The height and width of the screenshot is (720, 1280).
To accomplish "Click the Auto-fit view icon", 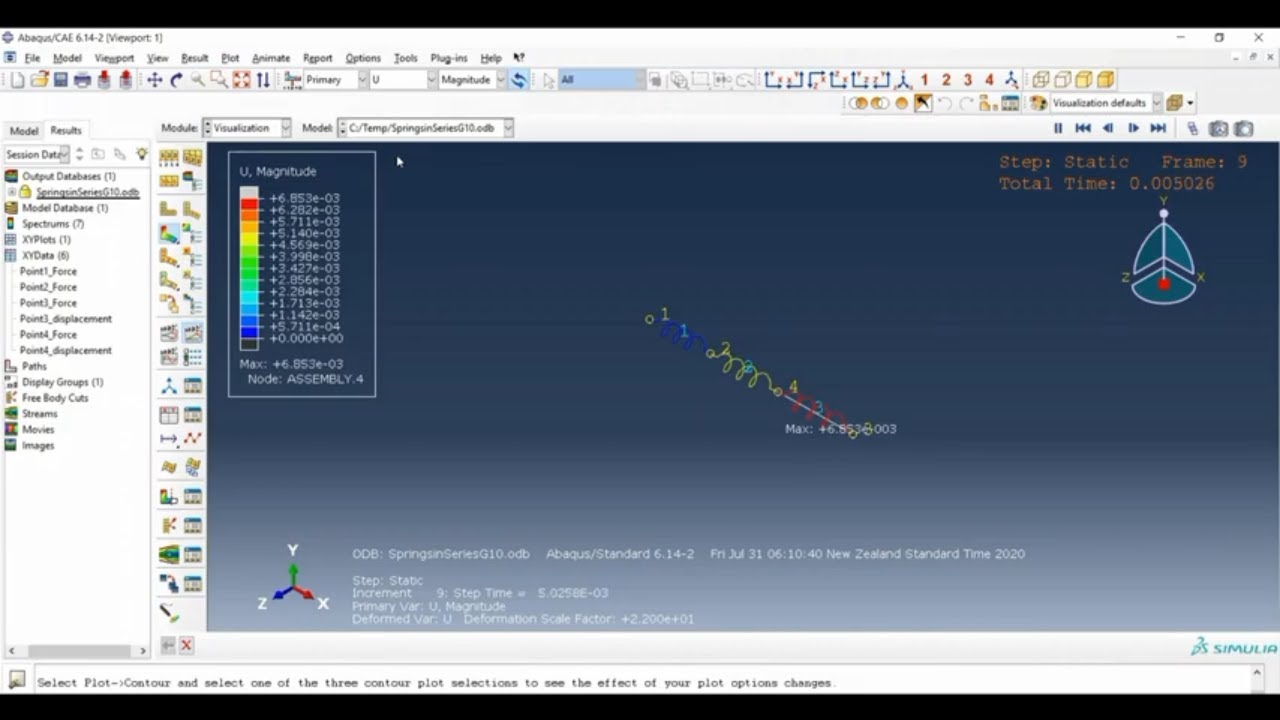I will click(241, 80).
